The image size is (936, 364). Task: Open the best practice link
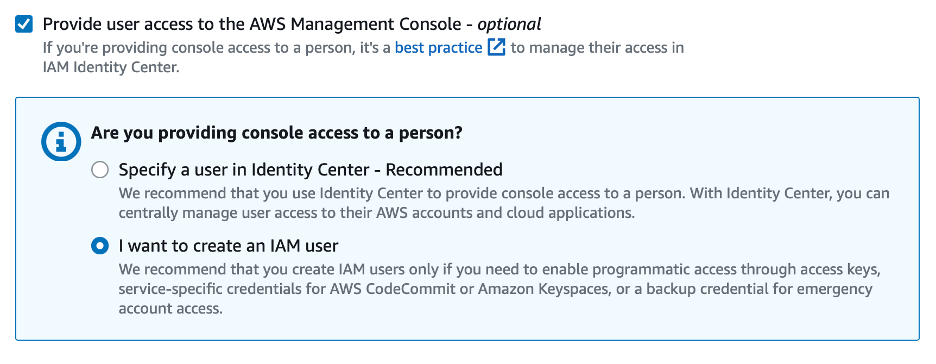(438, 48)
